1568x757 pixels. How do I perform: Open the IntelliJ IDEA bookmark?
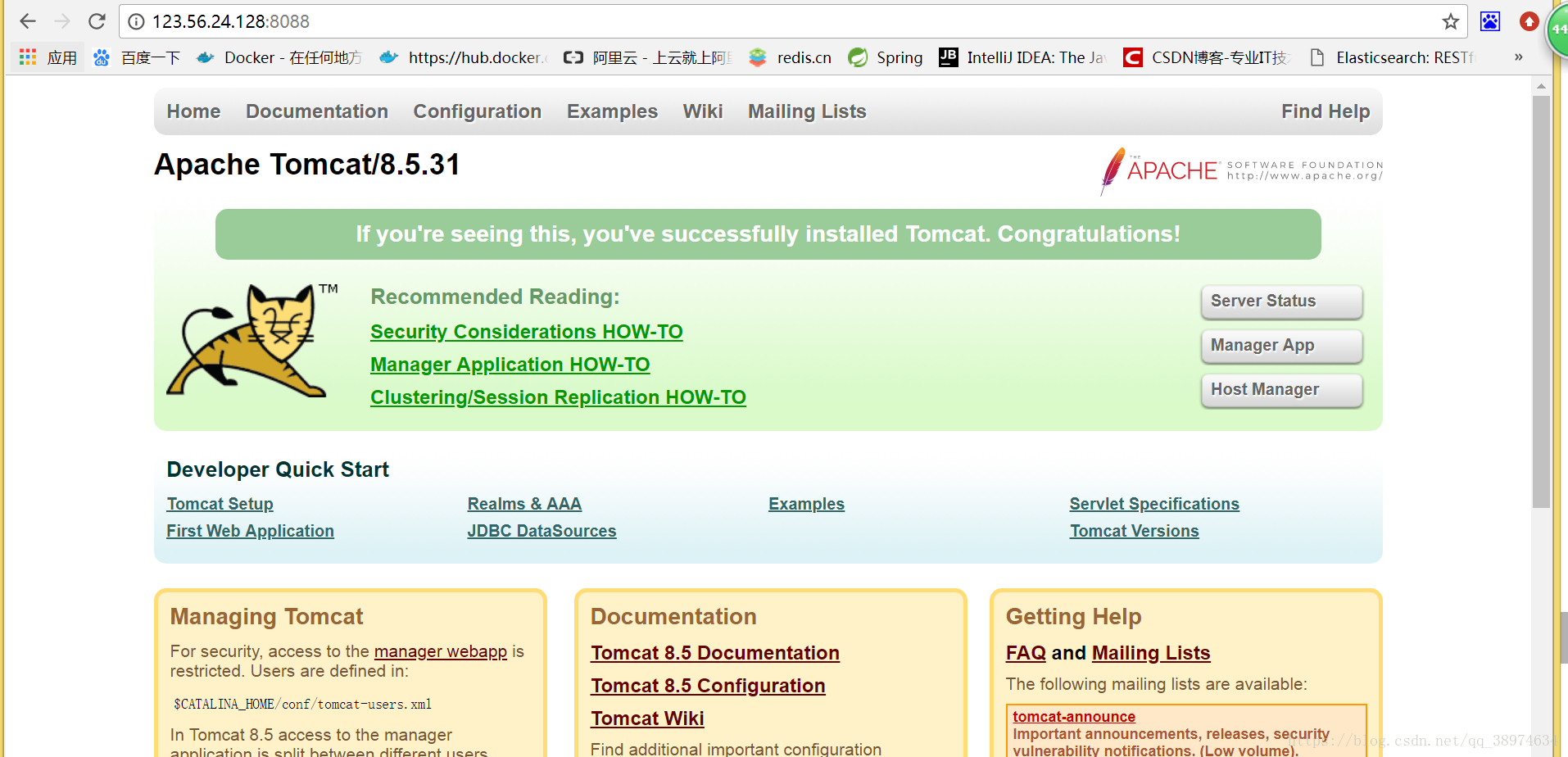tap(1023, 57)
